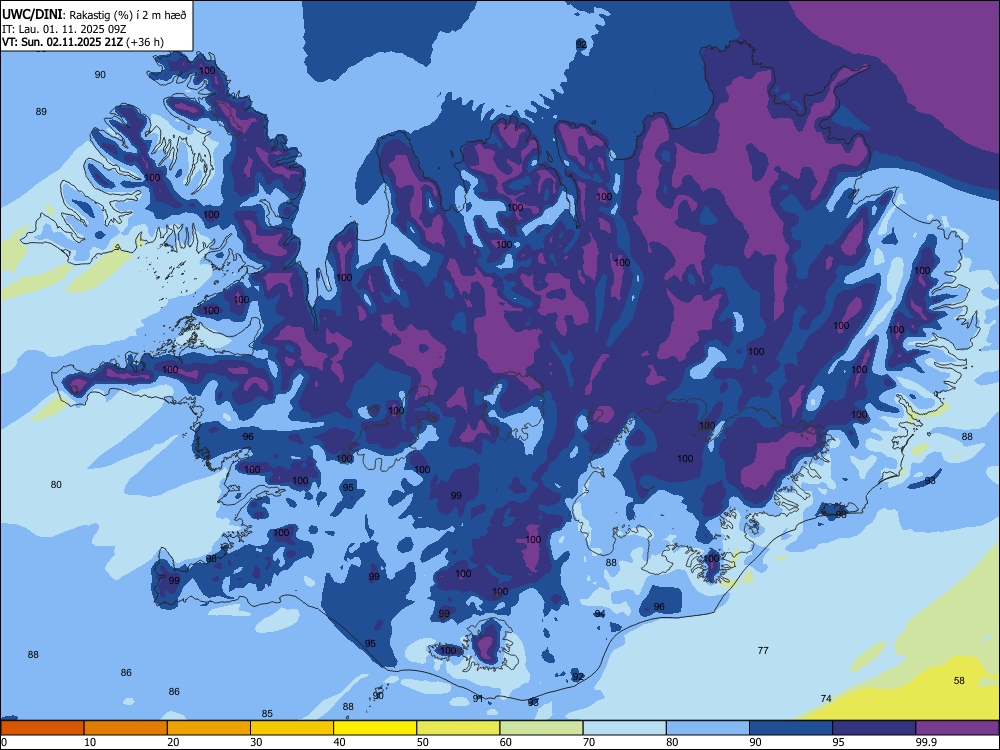This screenshot has width=1000, height=750.
Task: Click the '58' humidity value on the yellow area
Action: [x=959, y=680]
